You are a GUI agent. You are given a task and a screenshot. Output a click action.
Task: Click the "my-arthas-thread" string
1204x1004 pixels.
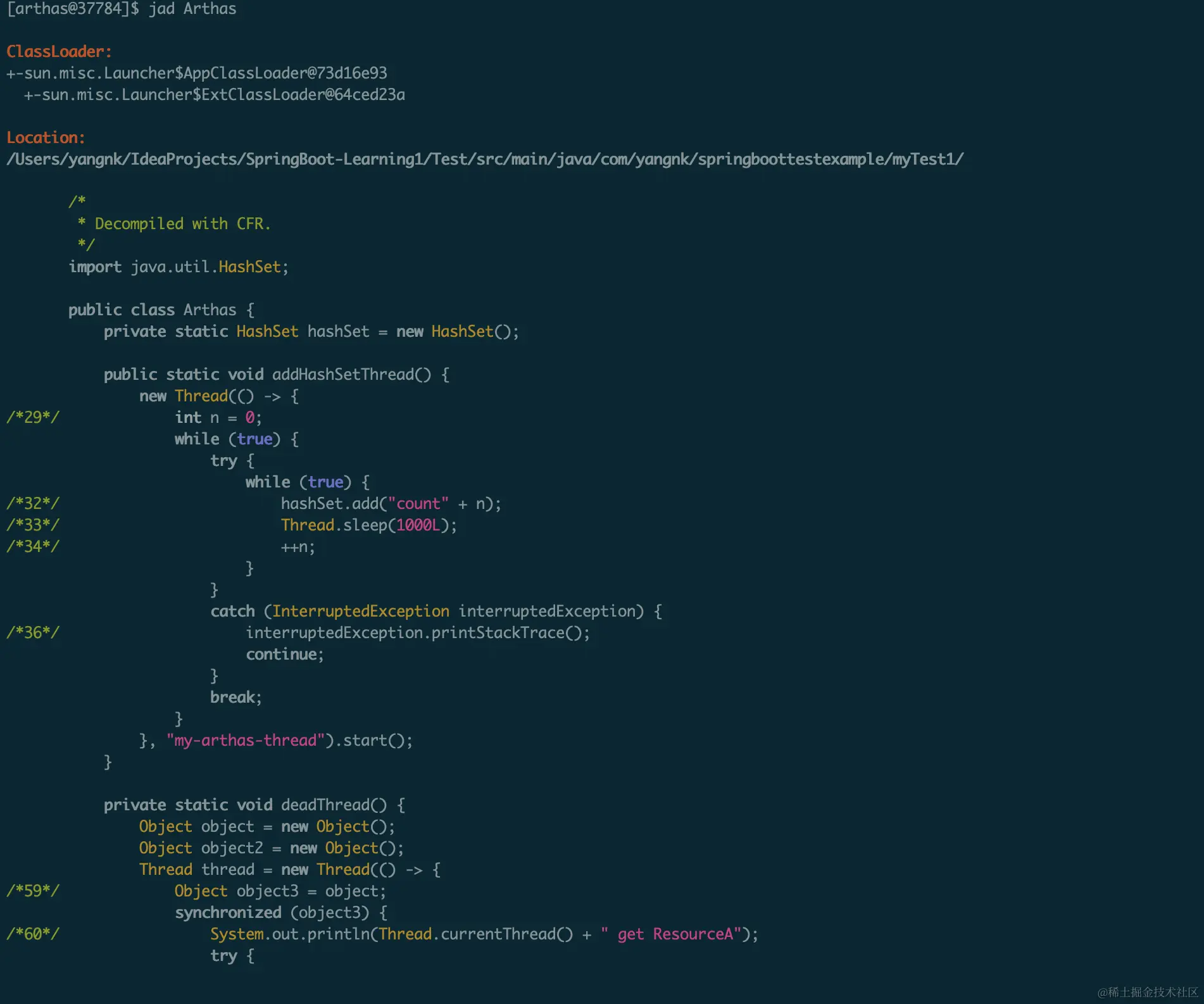tap(246, 740)
